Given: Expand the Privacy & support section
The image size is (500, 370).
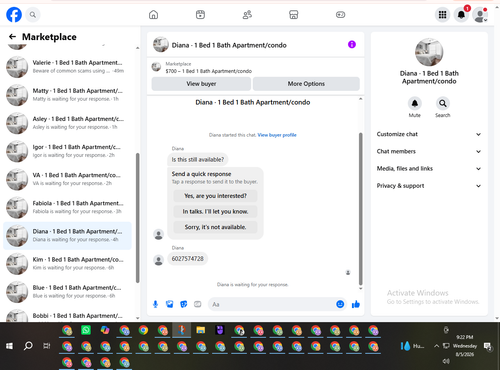Looking at the screenshot, I should pyautogui.click(x=429, y=186).
